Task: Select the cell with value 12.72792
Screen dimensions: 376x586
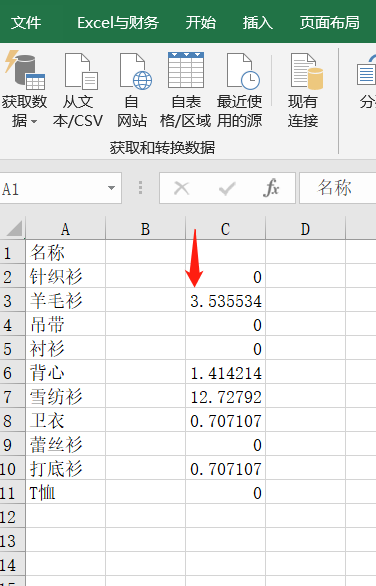Action: tap(225, 396)
